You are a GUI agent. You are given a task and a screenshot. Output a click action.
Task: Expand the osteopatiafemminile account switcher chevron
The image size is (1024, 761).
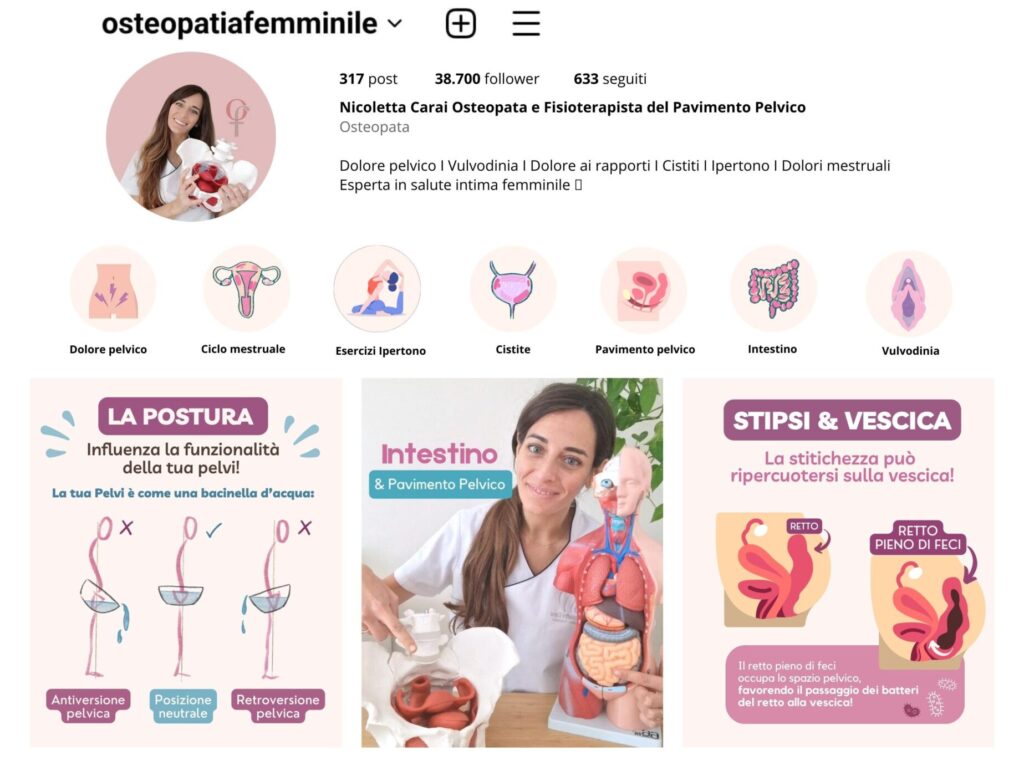coord(394,24)
